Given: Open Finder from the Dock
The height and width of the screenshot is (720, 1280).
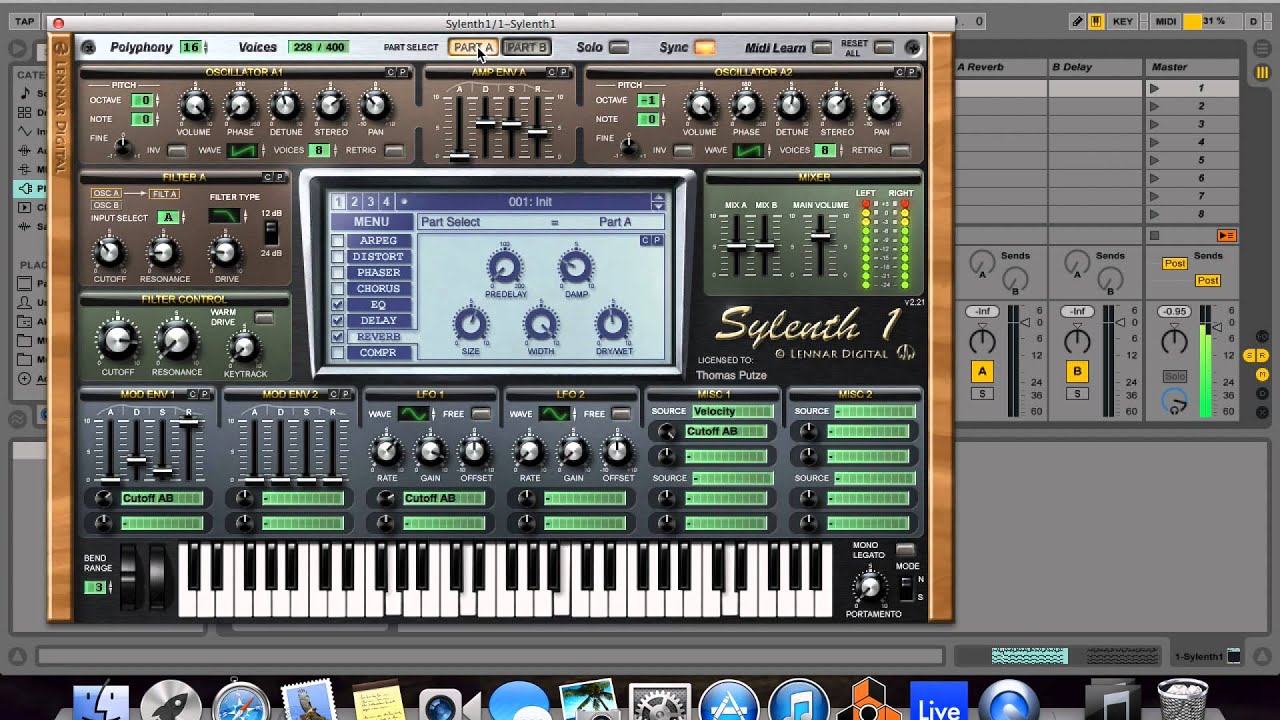Looking at the screenshot, I should pos(100,703).
